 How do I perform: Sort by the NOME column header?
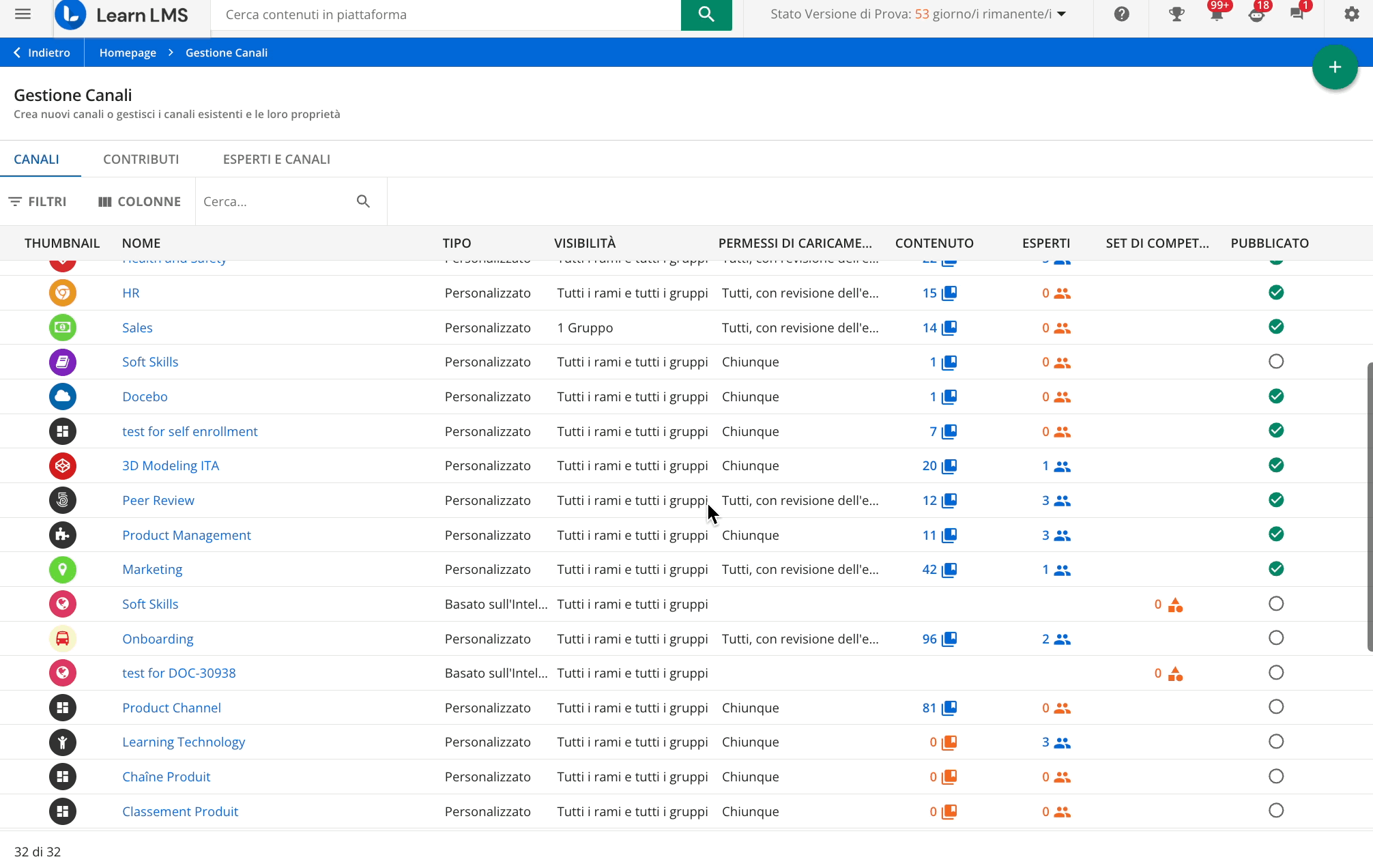click(x=141, y=243)
